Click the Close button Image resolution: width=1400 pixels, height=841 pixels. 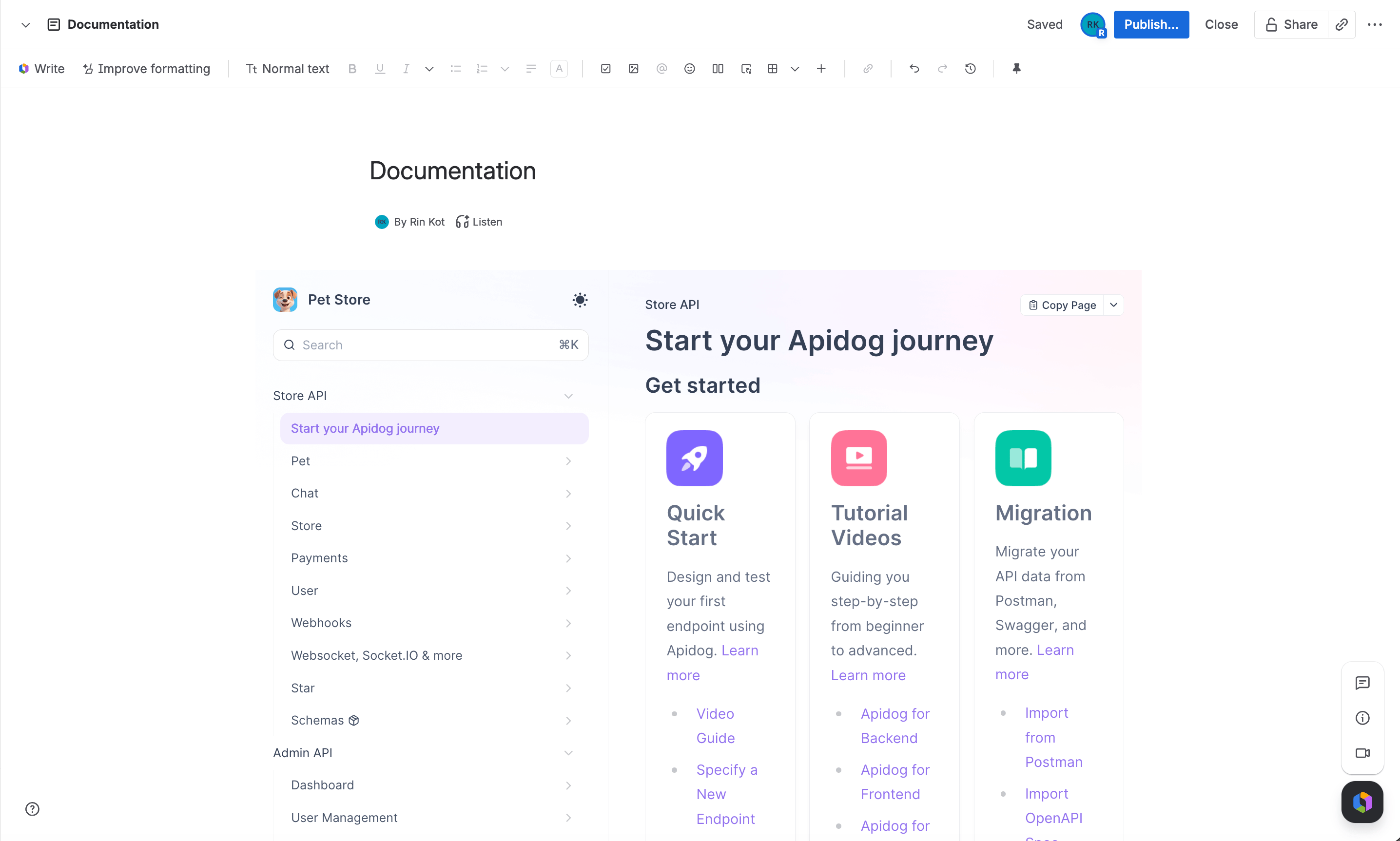(1221, 24)
